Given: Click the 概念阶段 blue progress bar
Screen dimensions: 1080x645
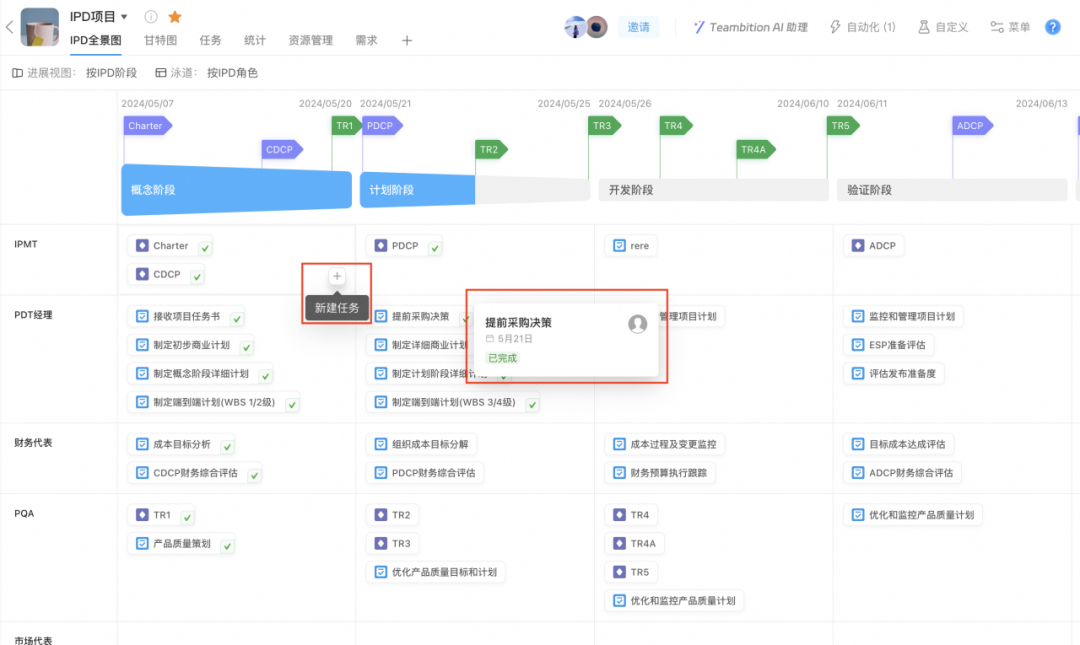Looking at the screenshot, I should pos(236,190).
